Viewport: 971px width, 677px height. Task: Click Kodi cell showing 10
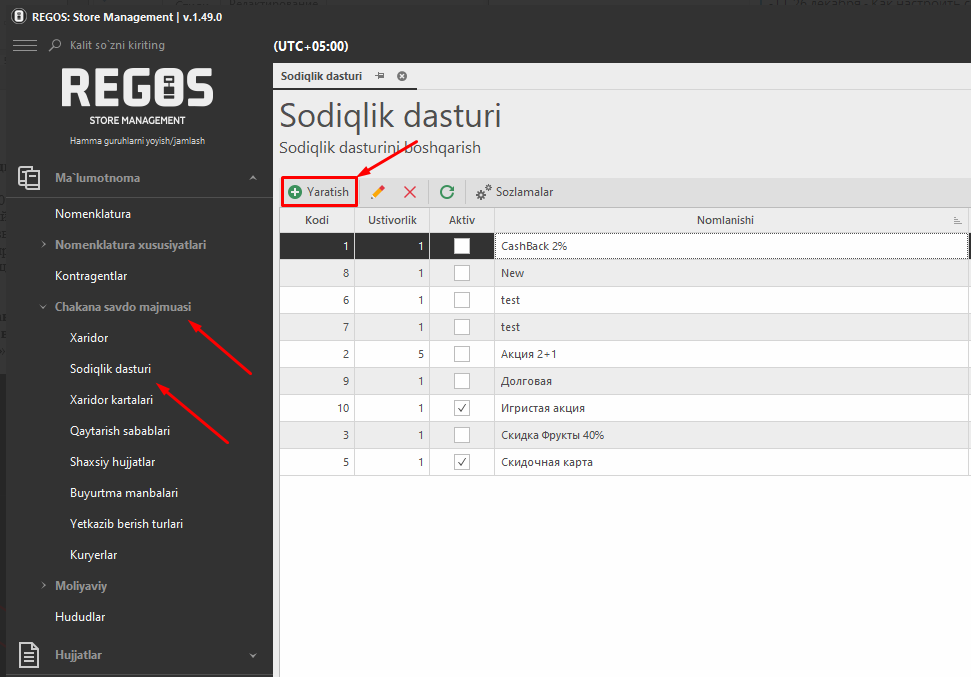click(x=317, y=408)
